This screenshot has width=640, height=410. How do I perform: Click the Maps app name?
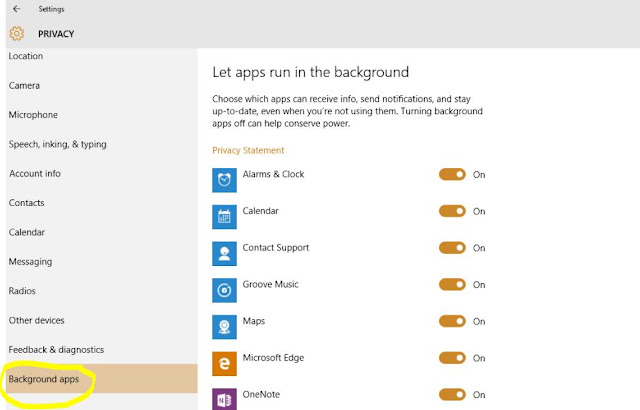point(253,321)
